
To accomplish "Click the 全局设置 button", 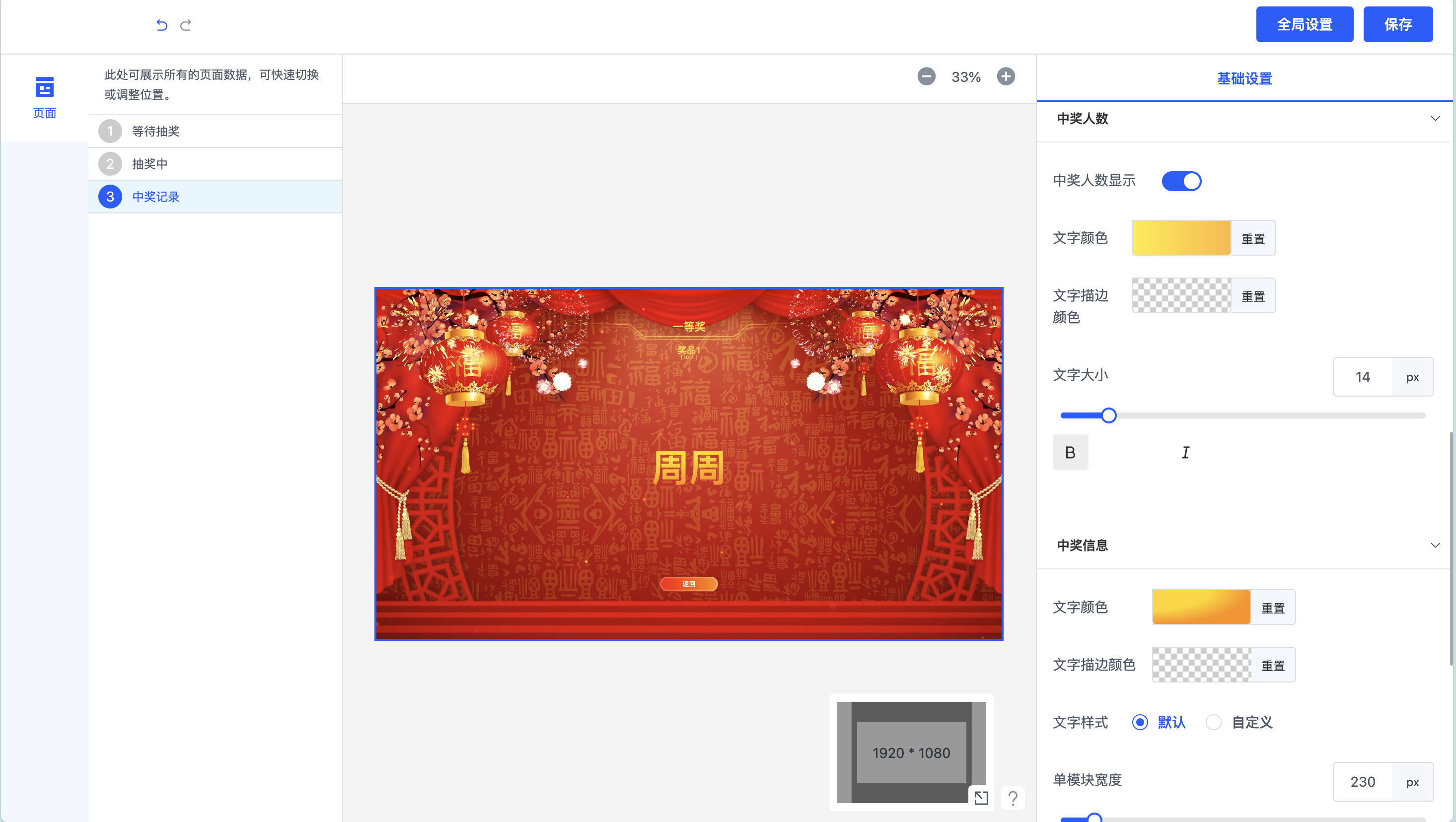I will (1304, 24).
